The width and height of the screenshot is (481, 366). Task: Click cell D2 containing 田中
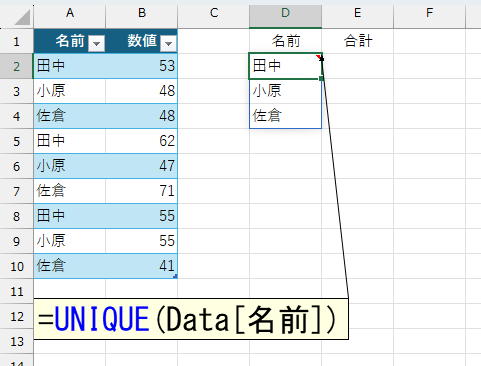coord(285,66)
